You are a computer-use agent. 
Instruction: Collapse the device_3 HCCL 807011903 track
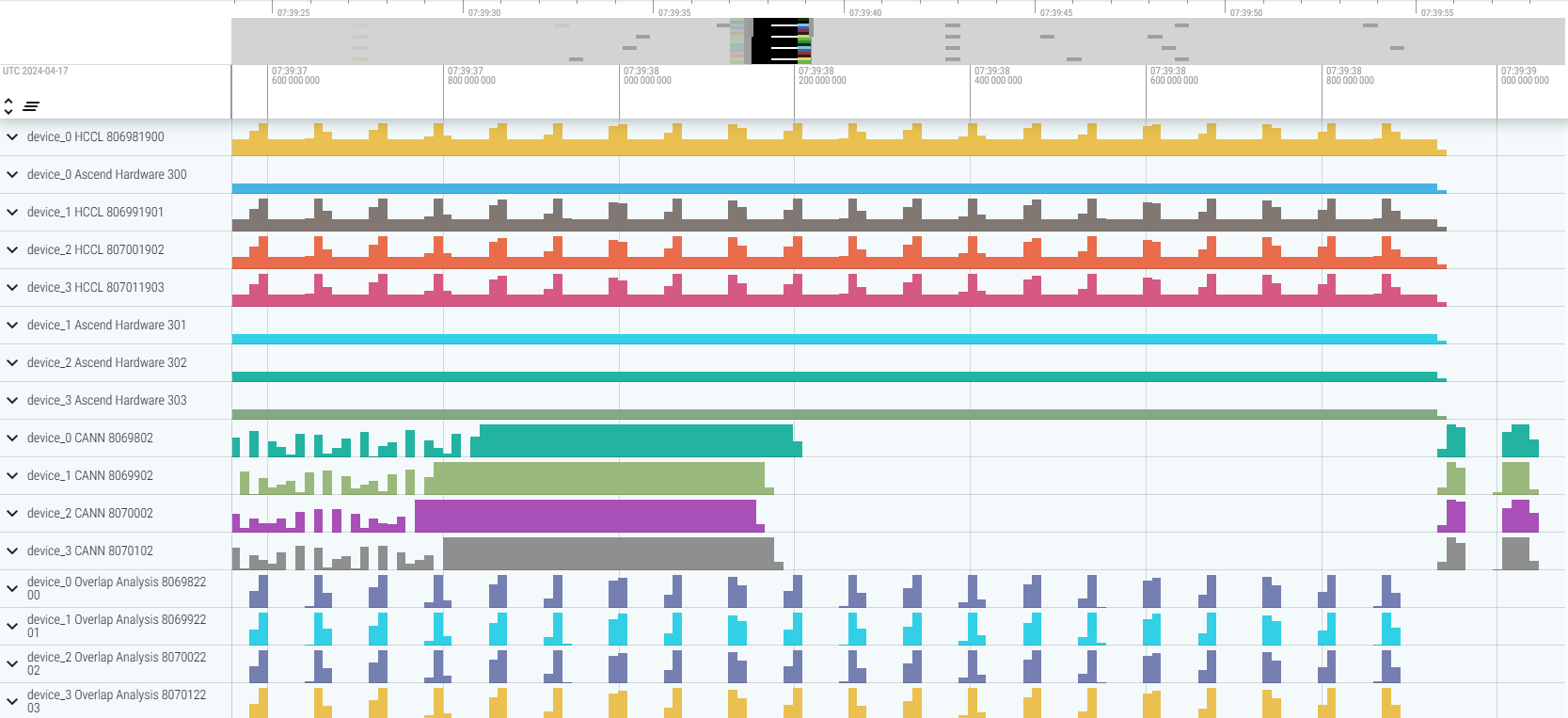[x=12, y=288]
